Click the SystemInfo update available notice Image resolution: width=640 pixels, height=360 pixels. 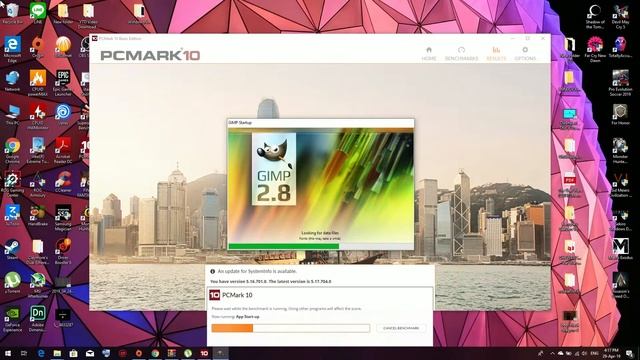coord(257,271)
